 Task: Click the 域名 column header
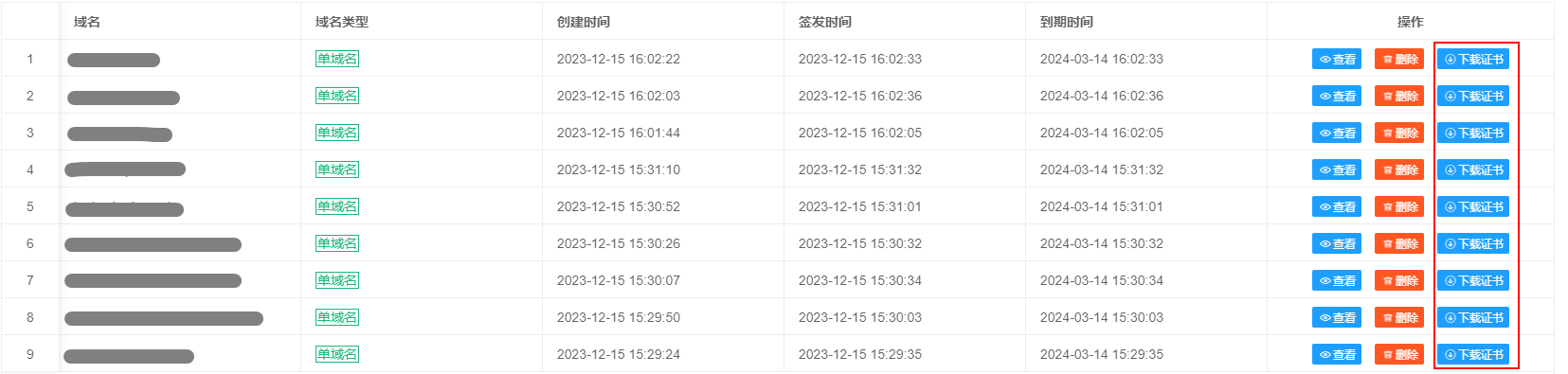[87, 22]
